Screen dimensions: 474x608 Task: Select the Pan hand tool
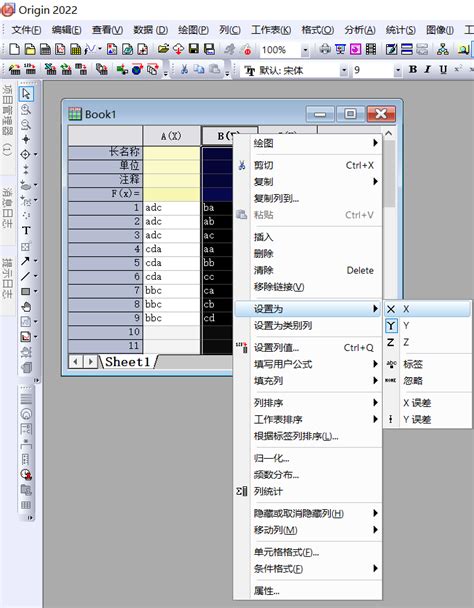[26, 307]
